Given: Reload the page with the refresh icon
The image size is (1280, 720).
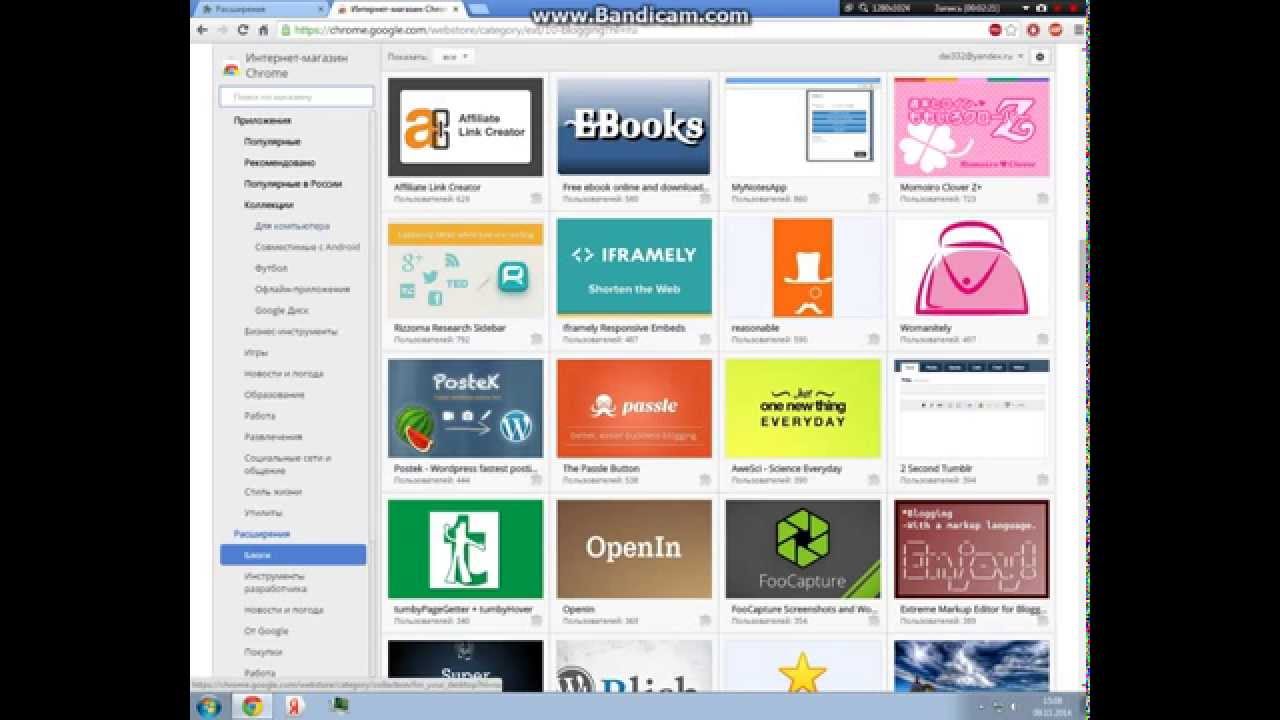Looking at the screenshot, I should [x=242, y=30].
